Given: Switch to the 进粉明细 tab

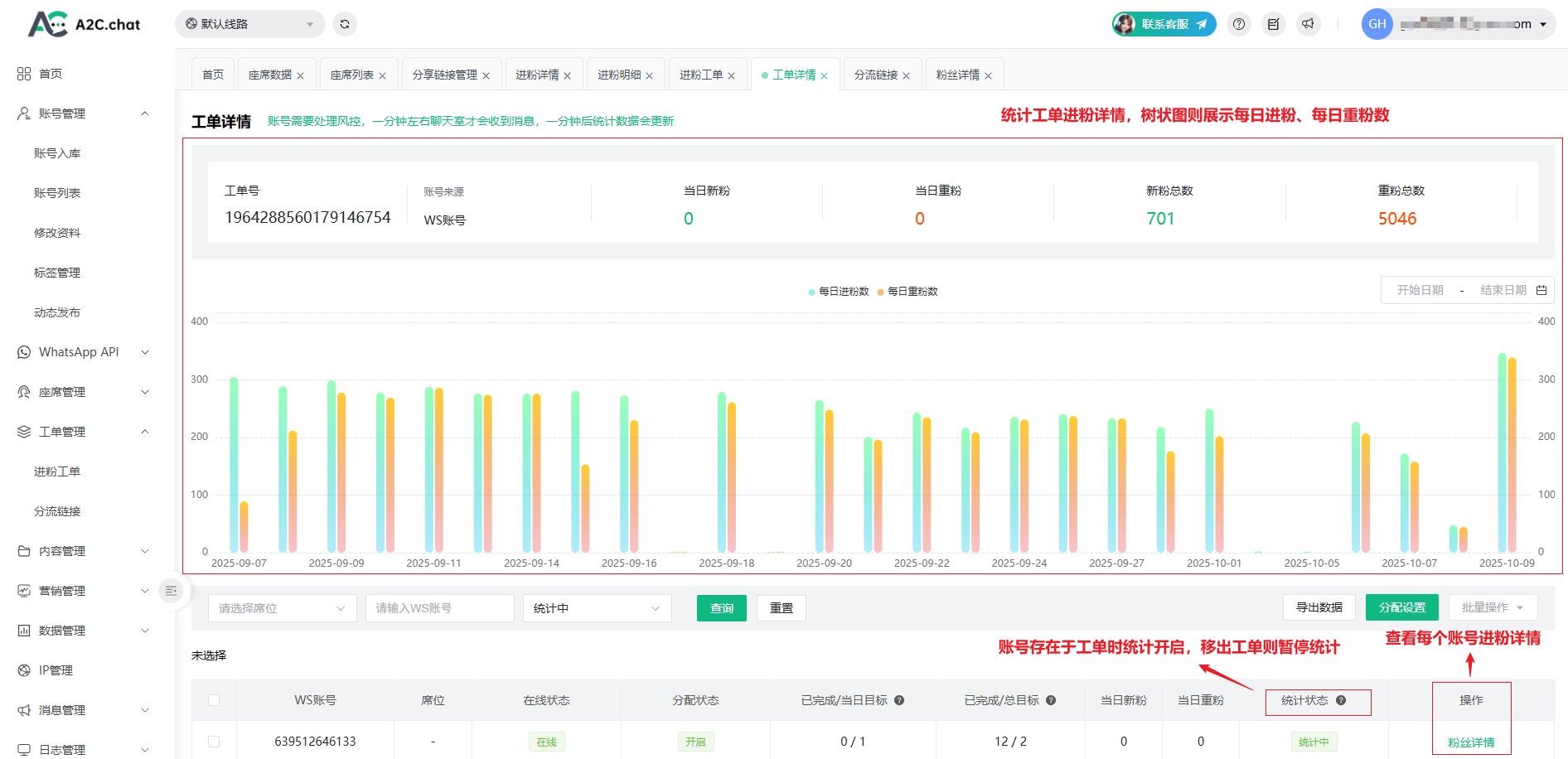Looking at the screenshot, I should tap(618, 75).
